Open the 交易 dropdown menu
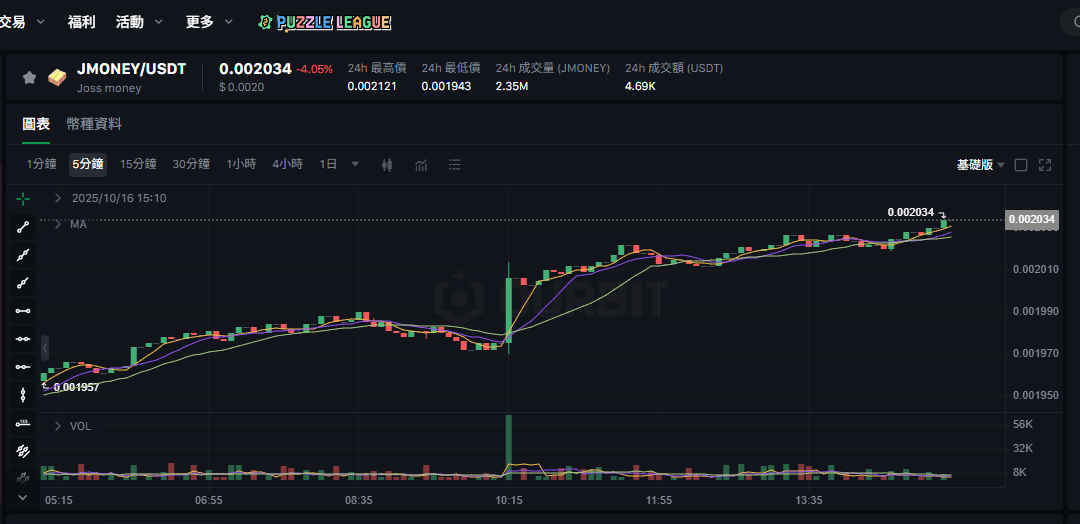This screenshot has width=1080, height=524. pyautogui.click(x=22, y=22)
